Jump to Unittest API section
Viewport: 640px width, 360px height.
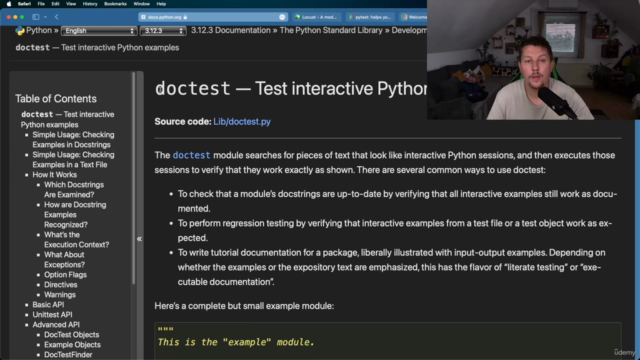pos(52,315)
